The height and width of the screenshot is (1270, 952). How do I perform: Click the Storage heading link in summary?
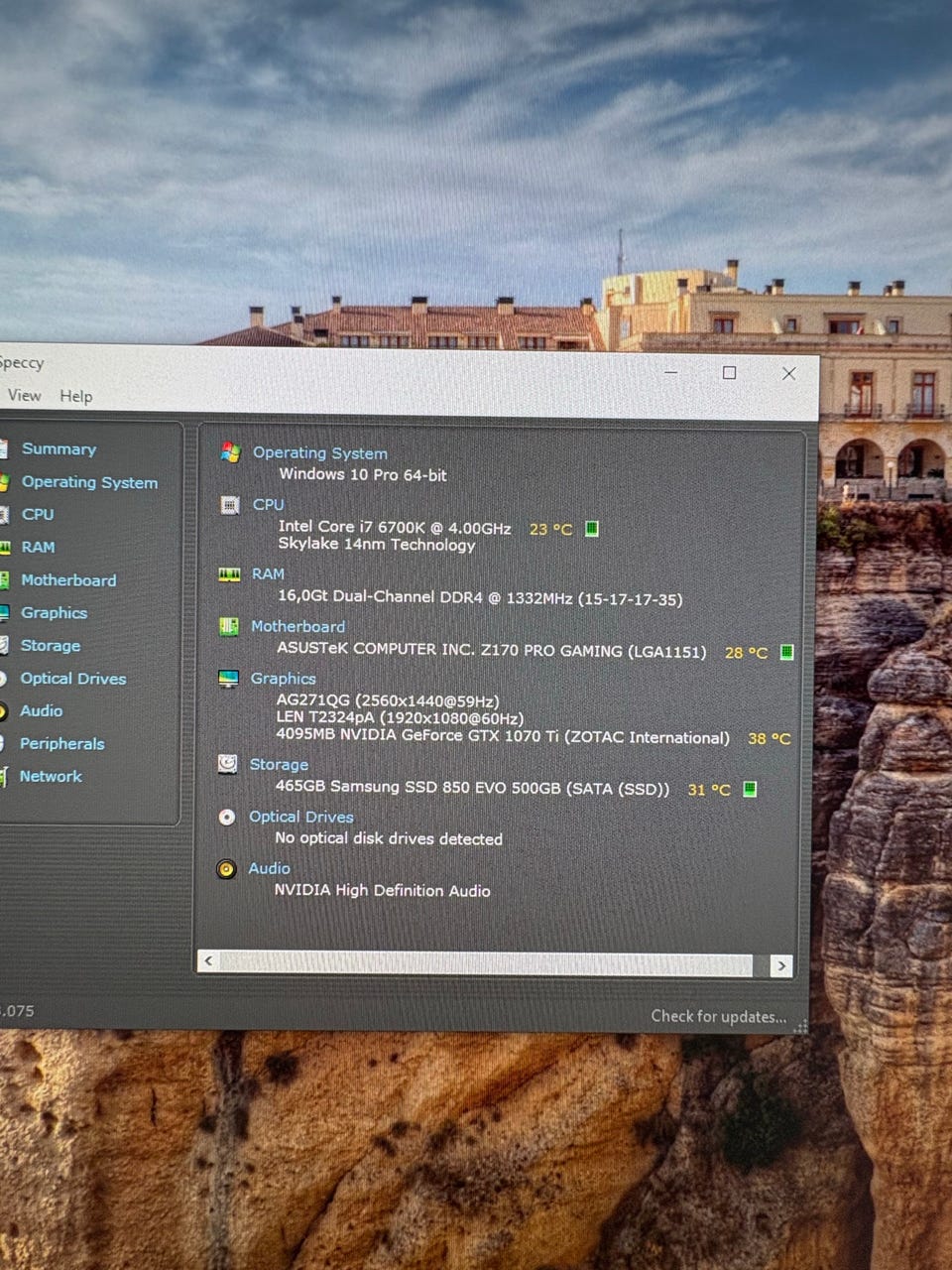pyautogui.click(x=279, y=764)
